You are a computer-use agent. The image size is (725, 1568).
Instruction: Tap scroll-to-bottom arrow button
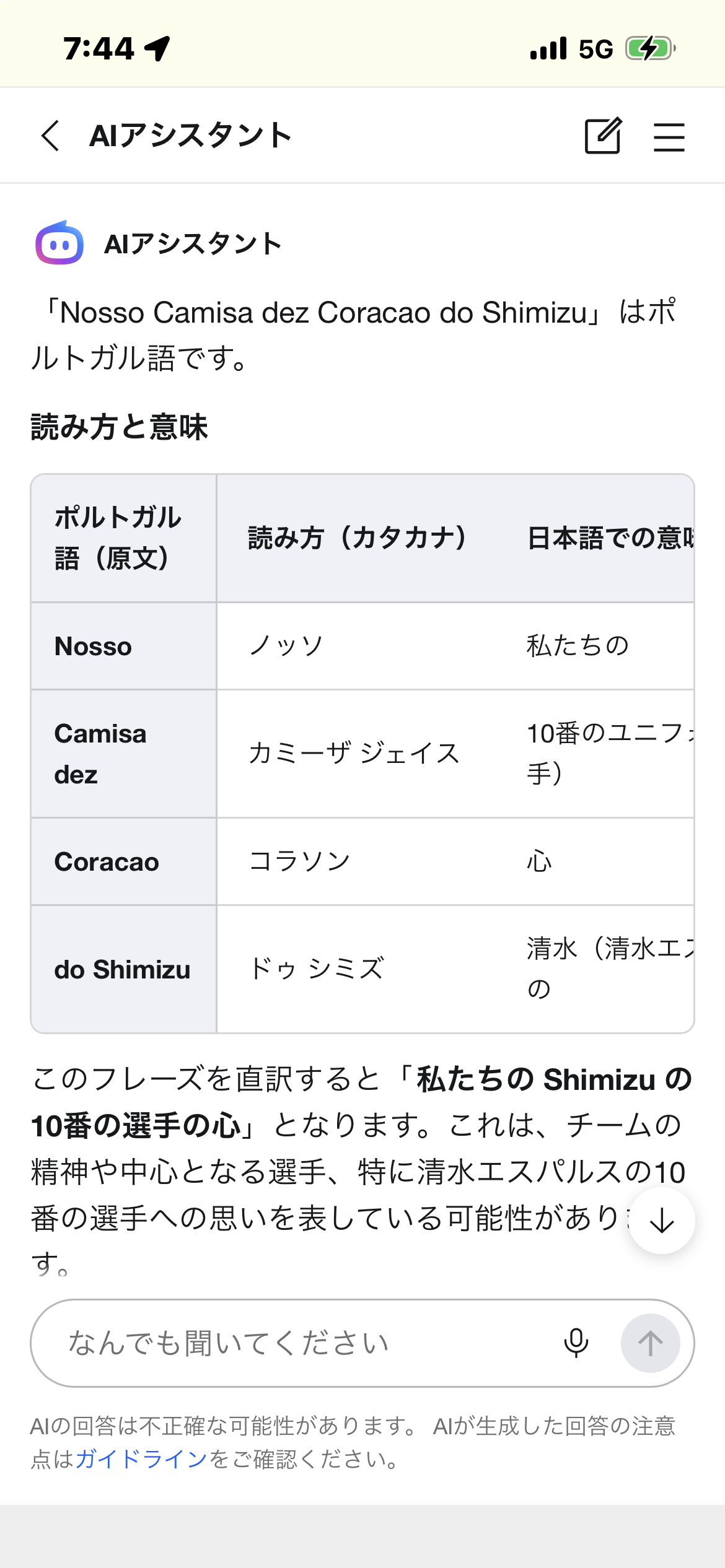661,1221
